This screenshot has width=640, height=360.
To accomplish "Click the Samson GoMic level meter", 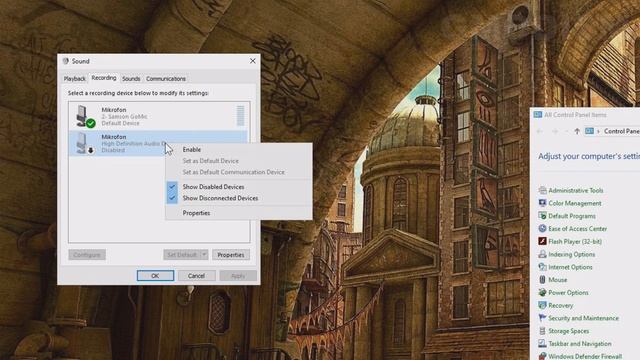I will (x=240, y=116).
